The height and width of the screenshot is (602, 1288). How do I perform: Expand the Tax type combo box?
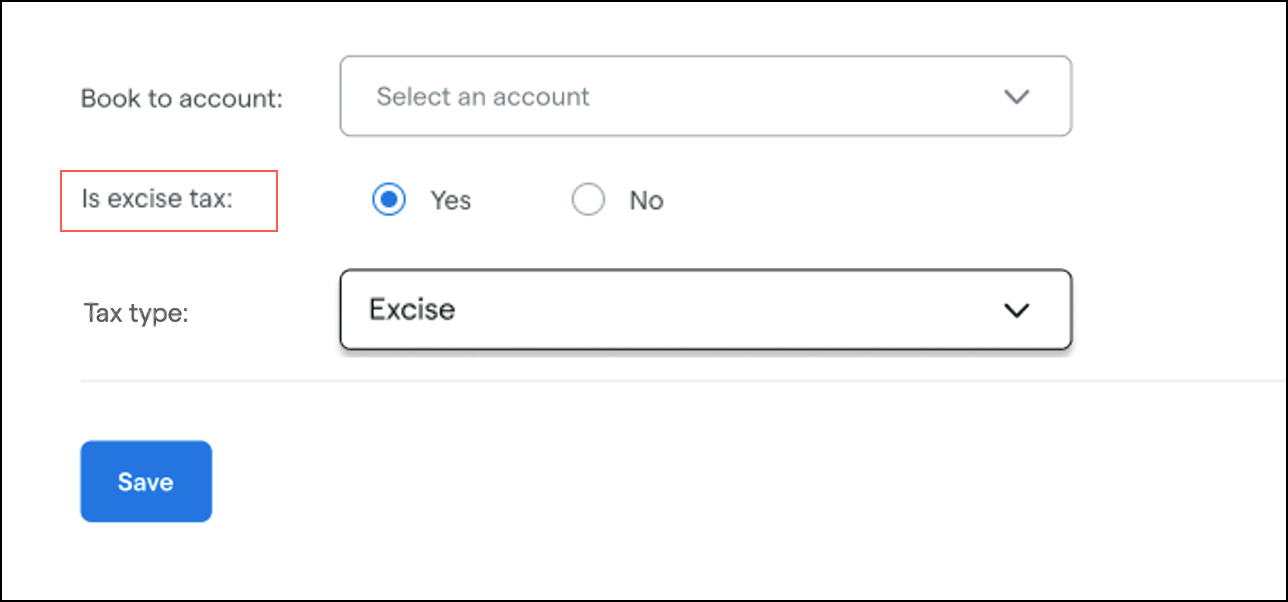tap(705, 309)
